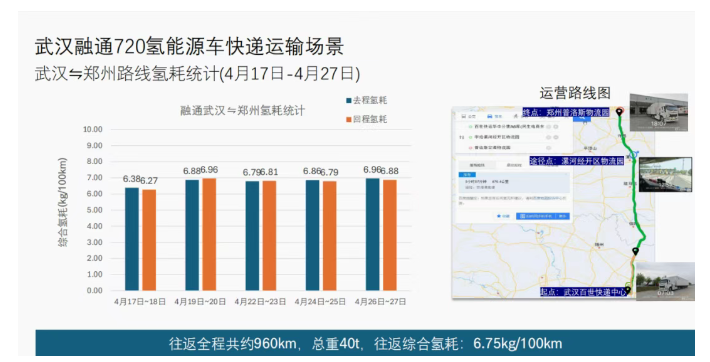
Task: Click the Wuhan start-point map pin
Action: tap(628, 290)
